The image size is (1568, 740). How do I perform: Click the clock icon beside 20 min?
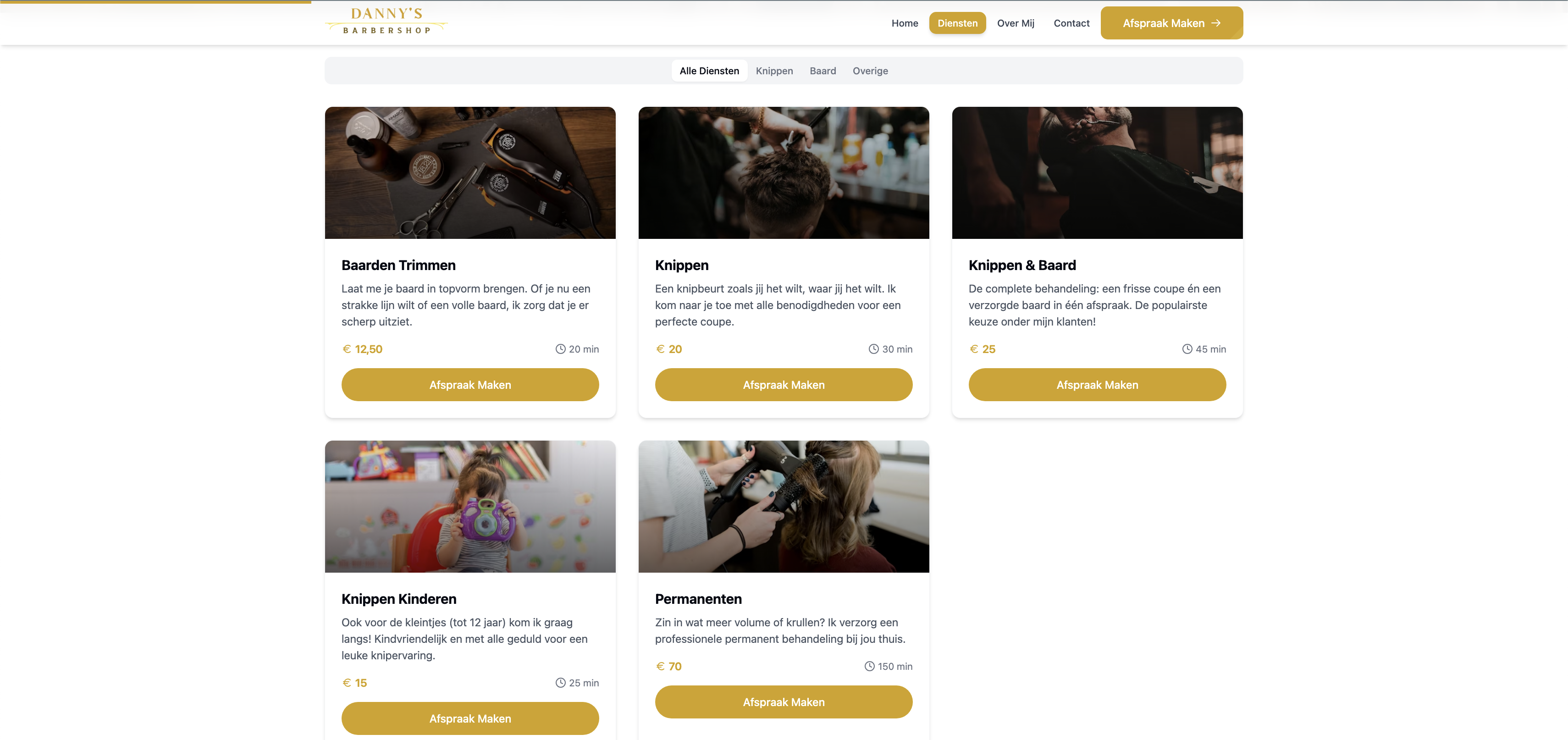pyautogui.click(x=560, y=349)
